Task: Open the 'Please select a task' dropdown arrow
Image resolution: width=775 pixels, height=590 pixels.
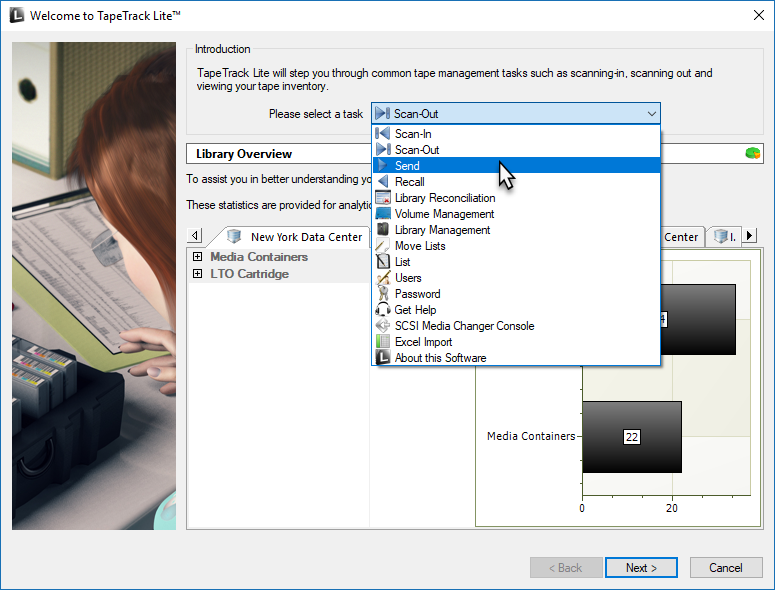Action: point(651,114)
